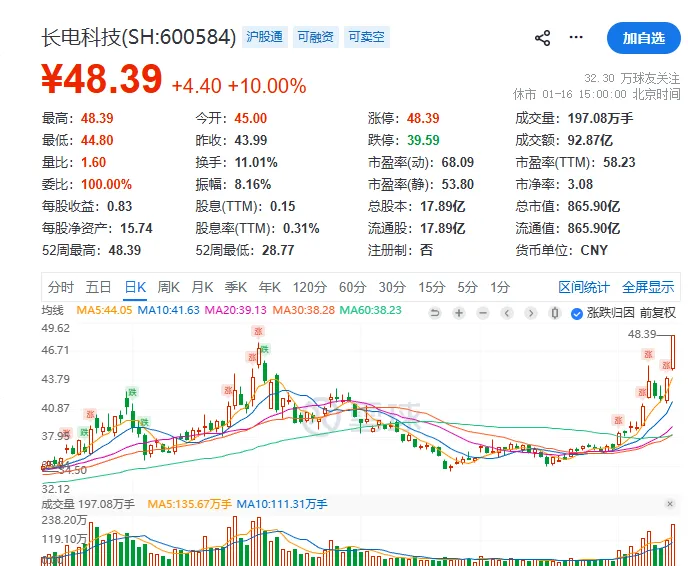The height and width of the screenshot is (566, 688).
Task: Click the 涨 marker at the chart peak
Action: point(258,331)
